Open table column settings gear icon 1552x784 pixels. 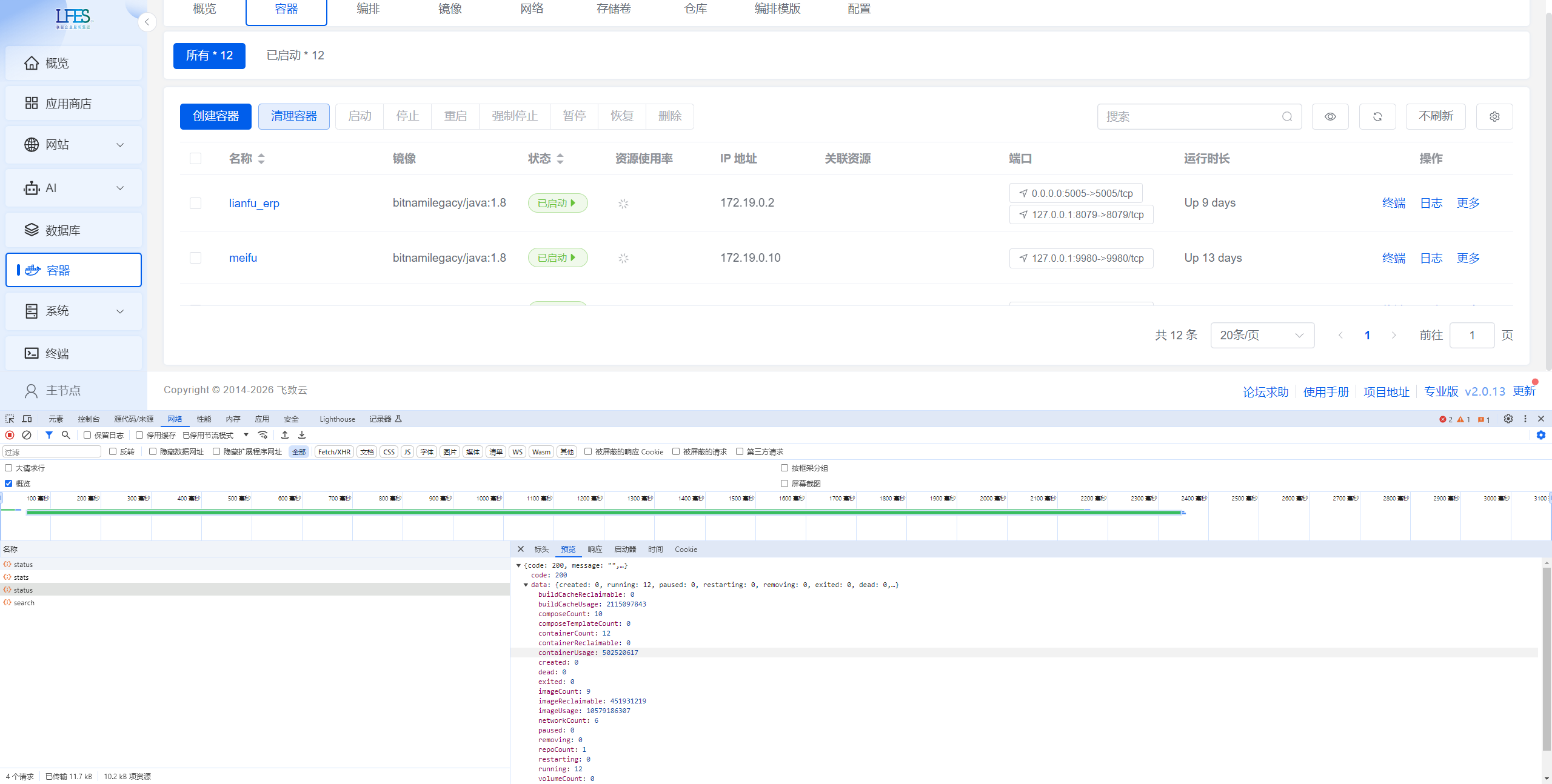(x=1494, y=116)
